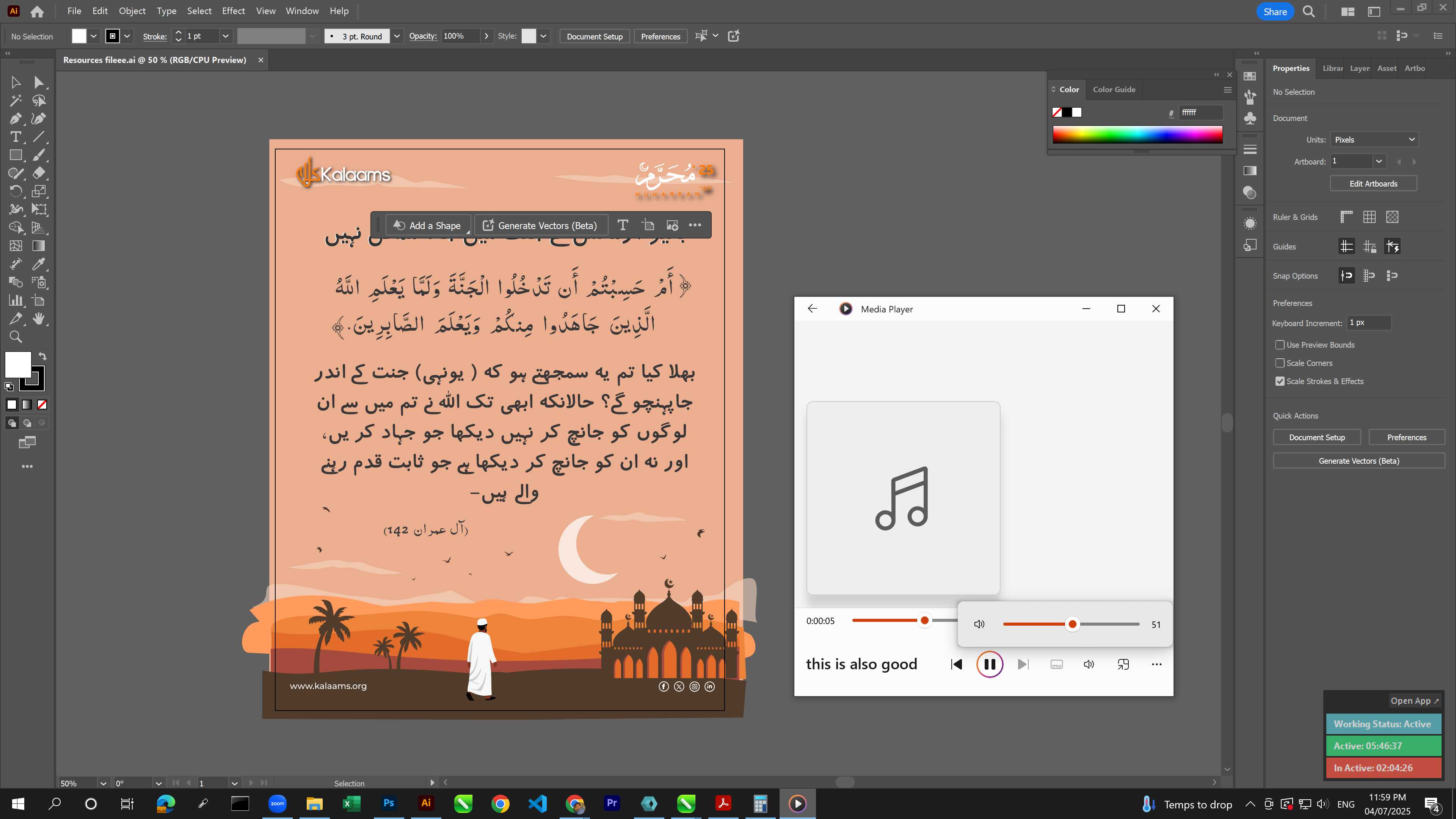
Task: Expand the stroke weight dropdown
Action: pyautogui.click(x=226, y=36)
